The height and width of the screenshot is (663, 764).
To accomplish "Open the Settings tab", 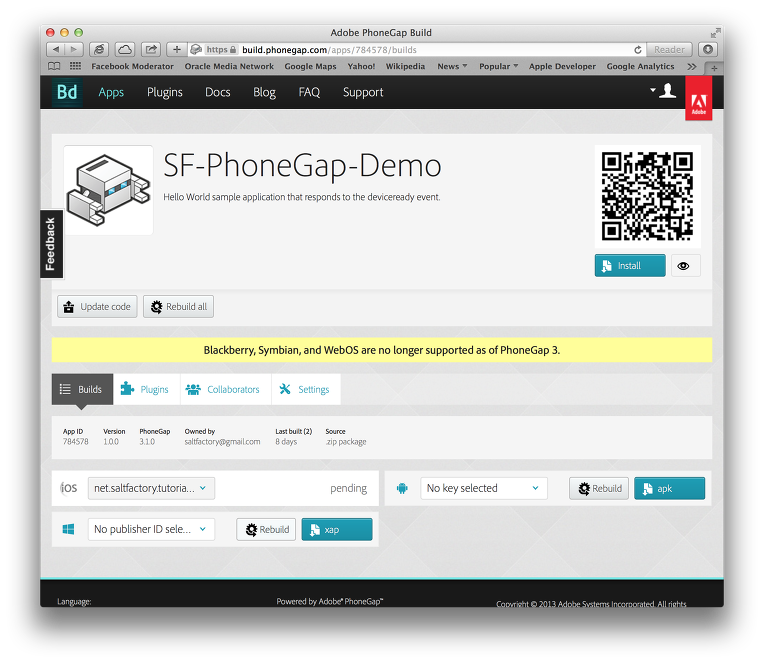I will (306, 389).
